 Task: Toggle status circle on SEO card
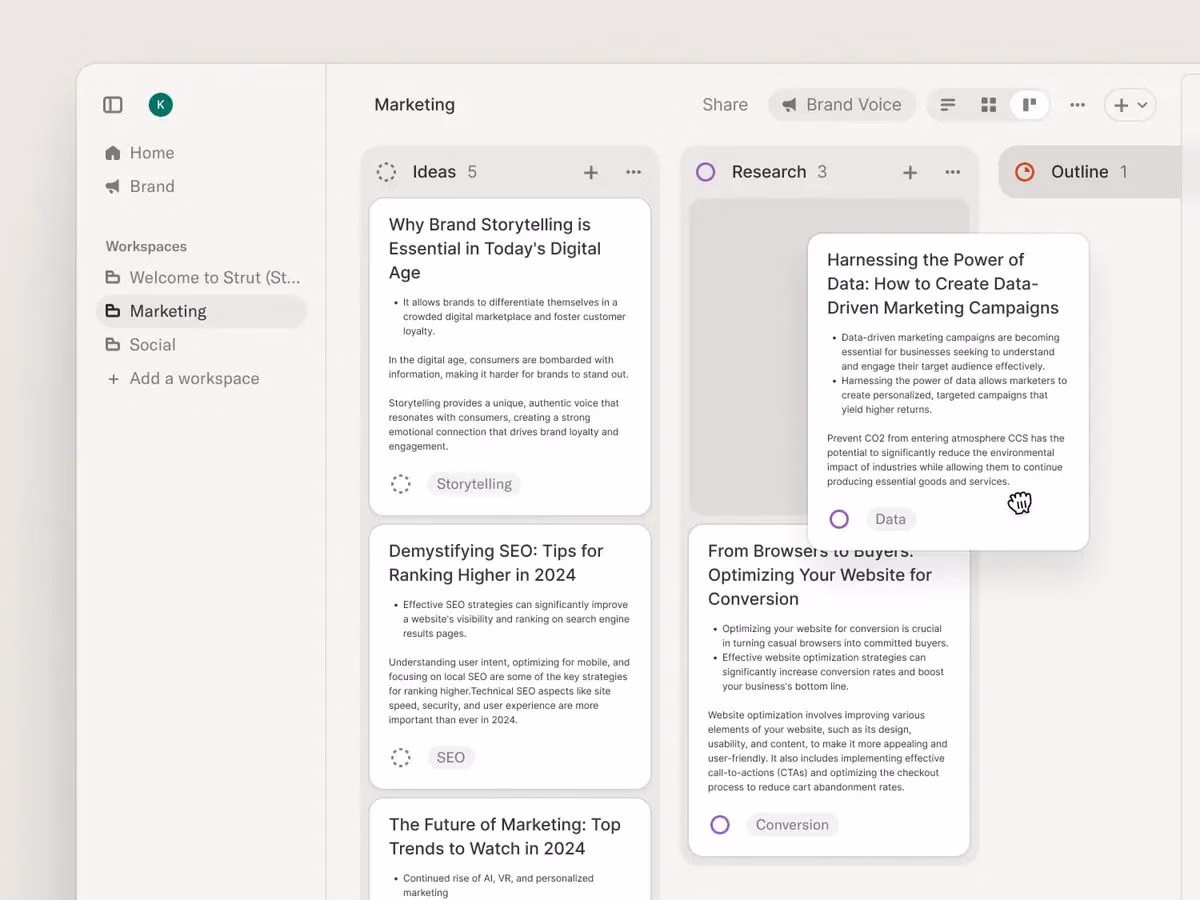click(x=401, y=758)
